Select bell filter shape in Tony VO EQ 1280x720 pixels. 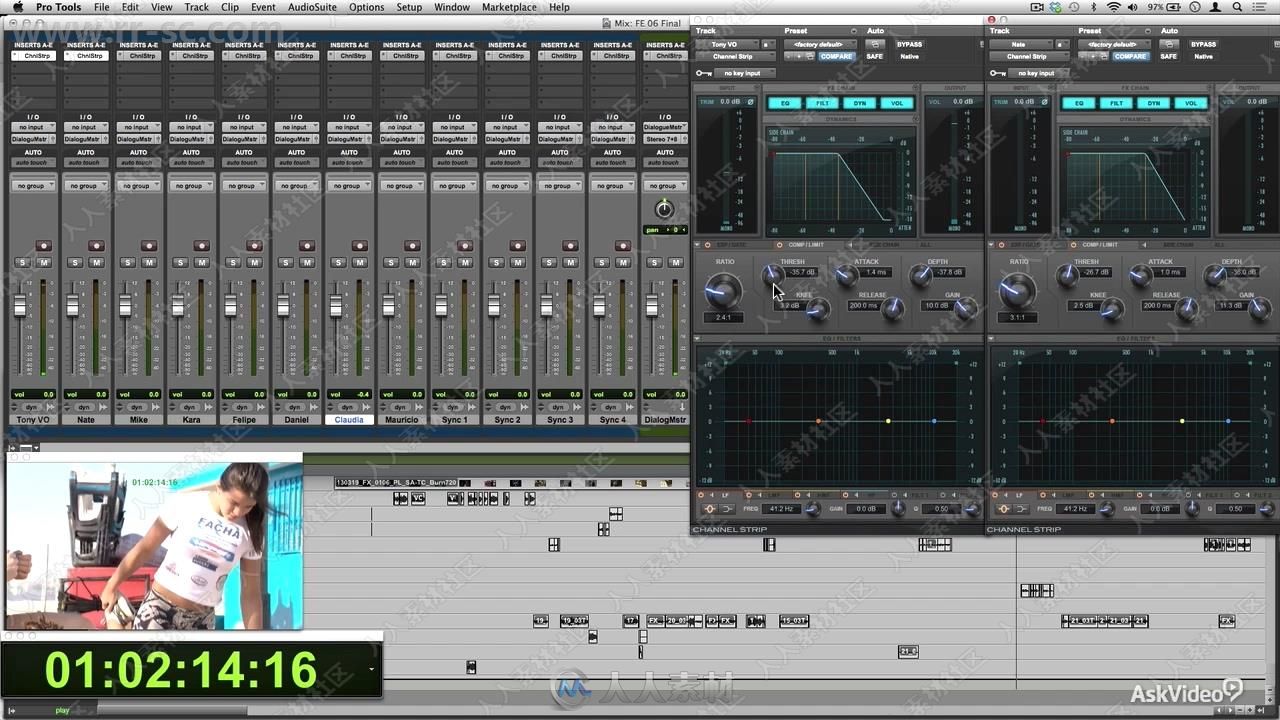point(710,509)
